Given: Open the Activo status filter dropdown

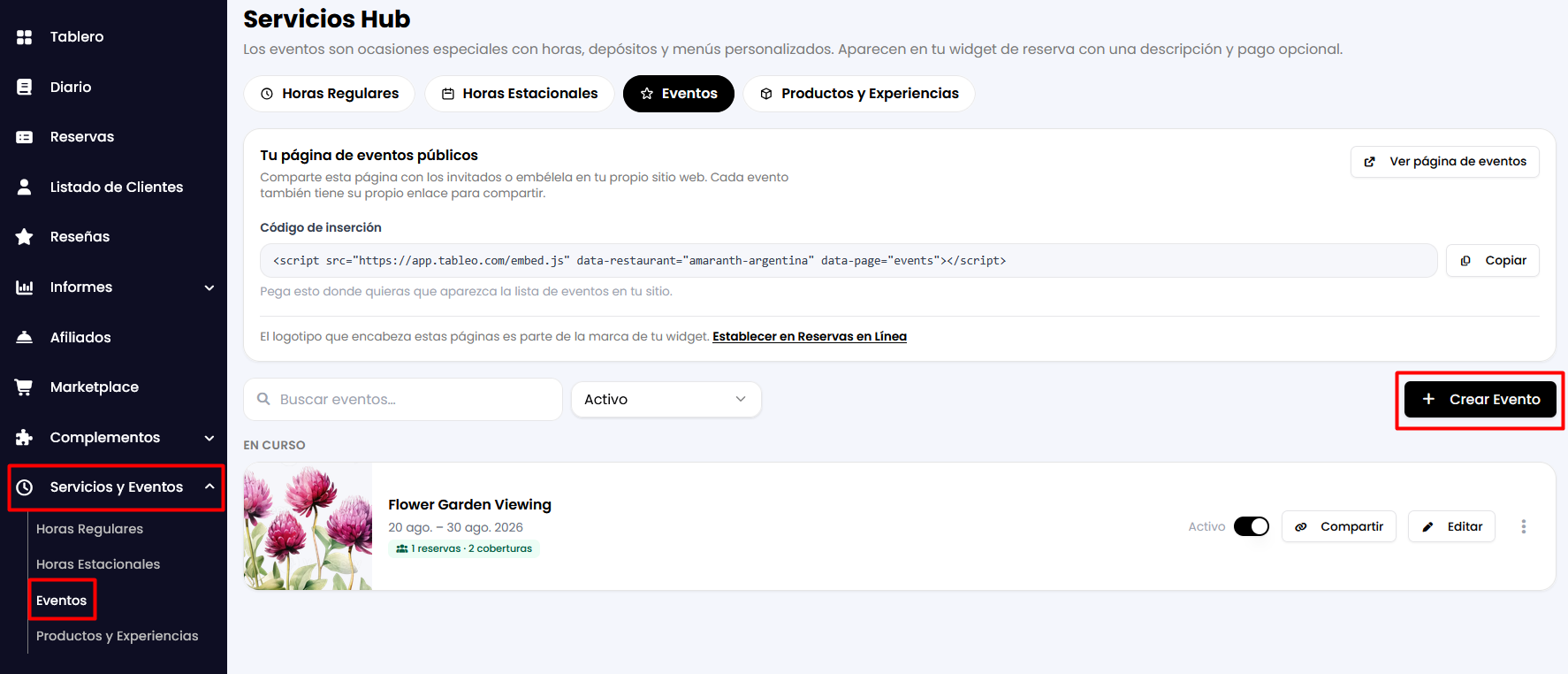Looking at the screenshot, I should point(666,400).
